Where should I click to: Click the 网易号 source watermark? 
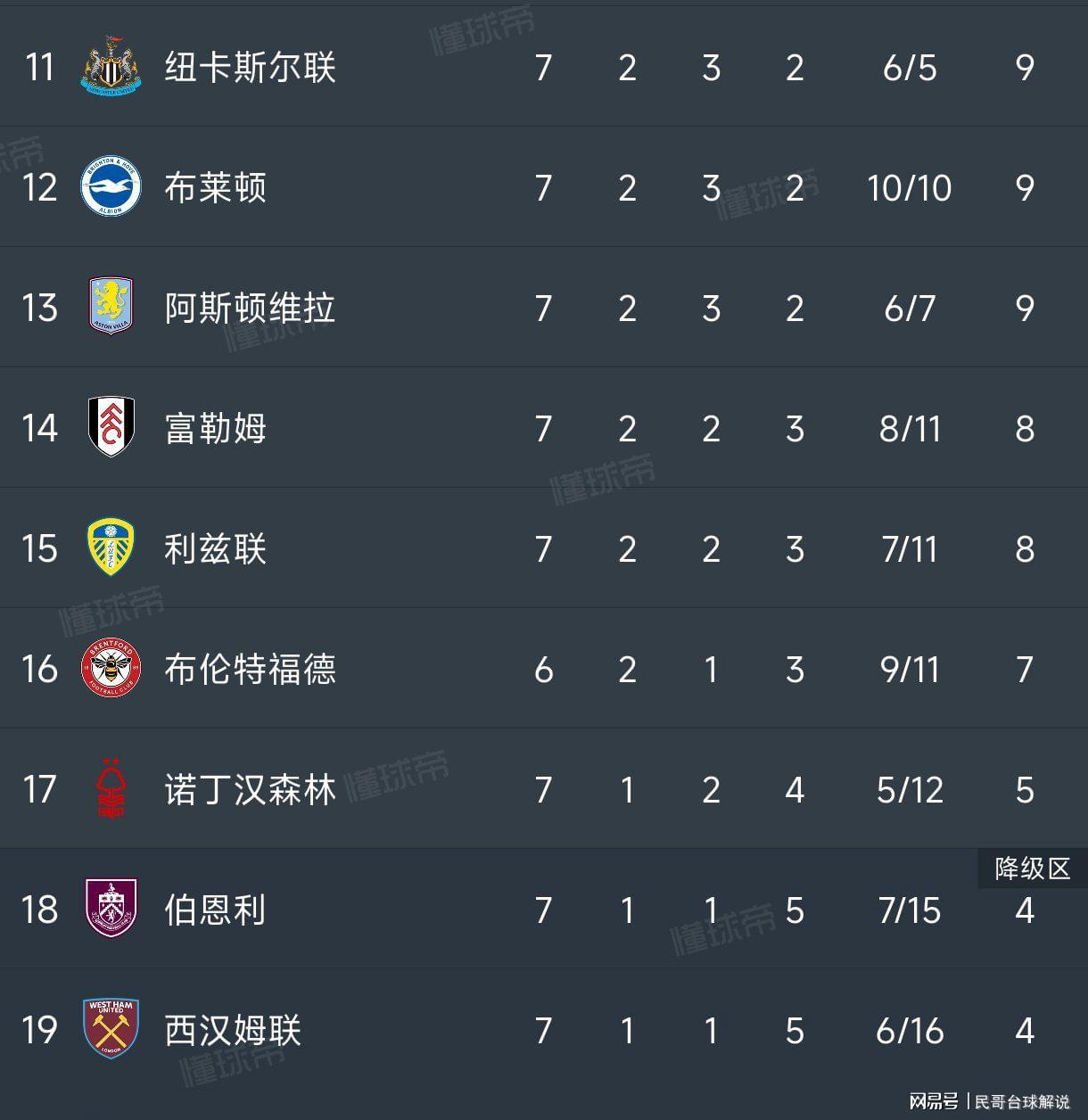pos(934,1101)
